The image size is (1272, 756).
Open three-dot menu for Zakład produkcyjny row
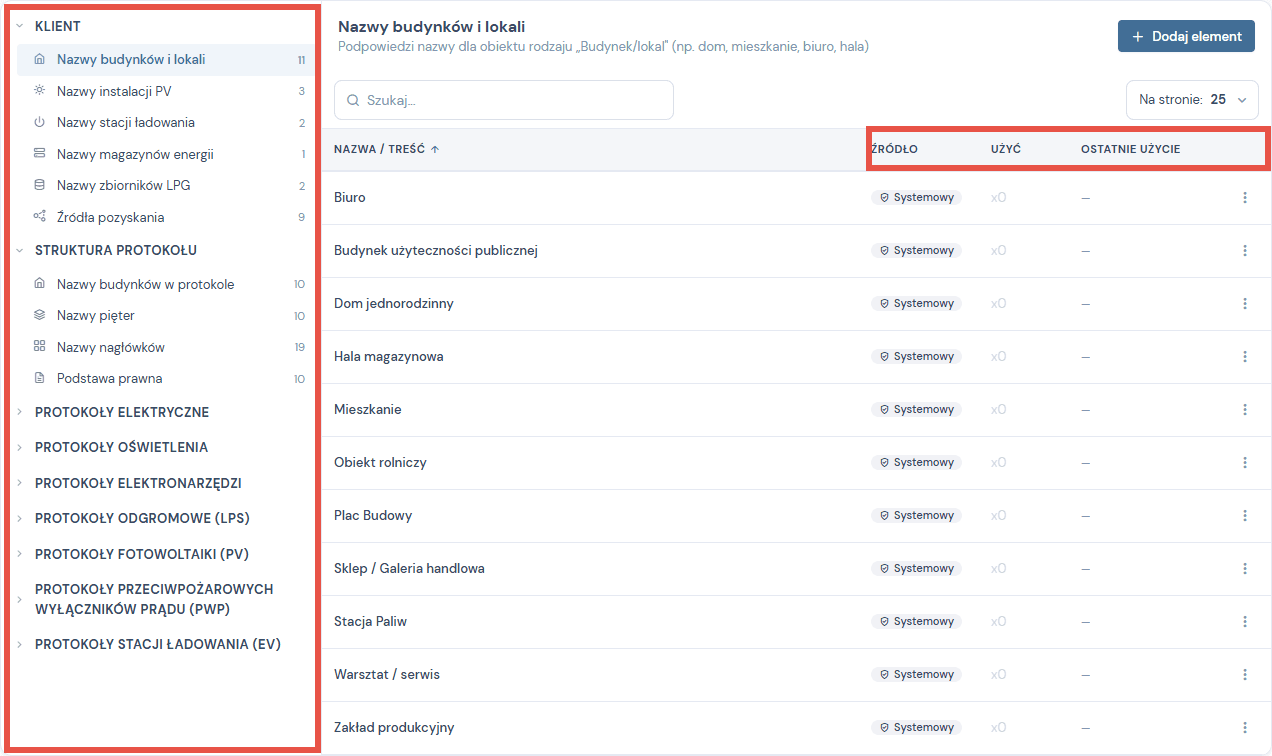[1245, 728]
